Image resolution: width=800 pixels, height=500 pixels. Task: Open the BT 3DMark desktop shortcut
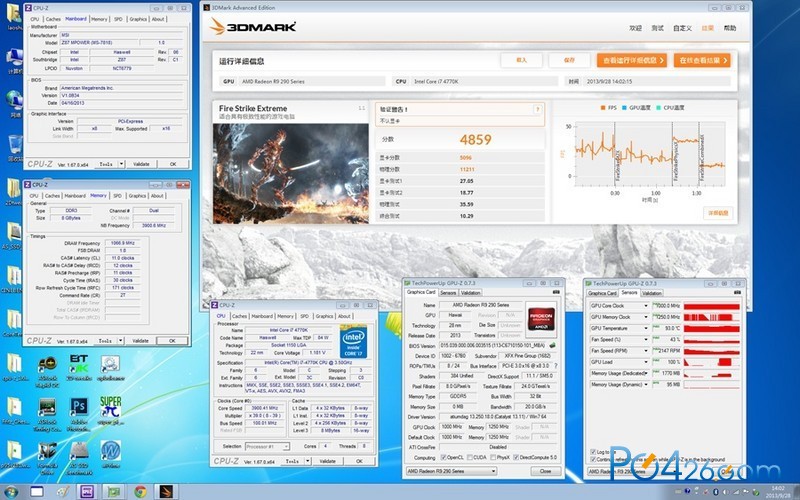click(79, 368)
